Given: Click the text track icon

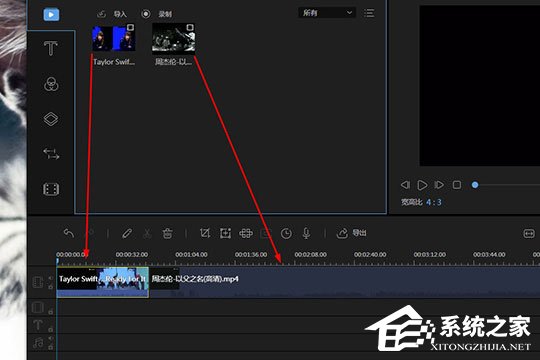Looking at the screenshot, I should [38, 325].
